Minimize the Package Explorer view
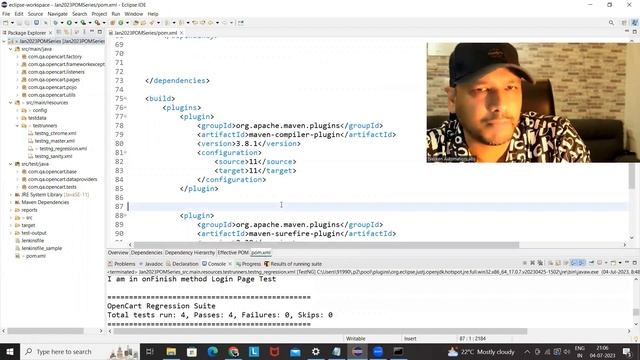Image resolution: width=640 pixels, height=360 pixels. click(92, 32)
